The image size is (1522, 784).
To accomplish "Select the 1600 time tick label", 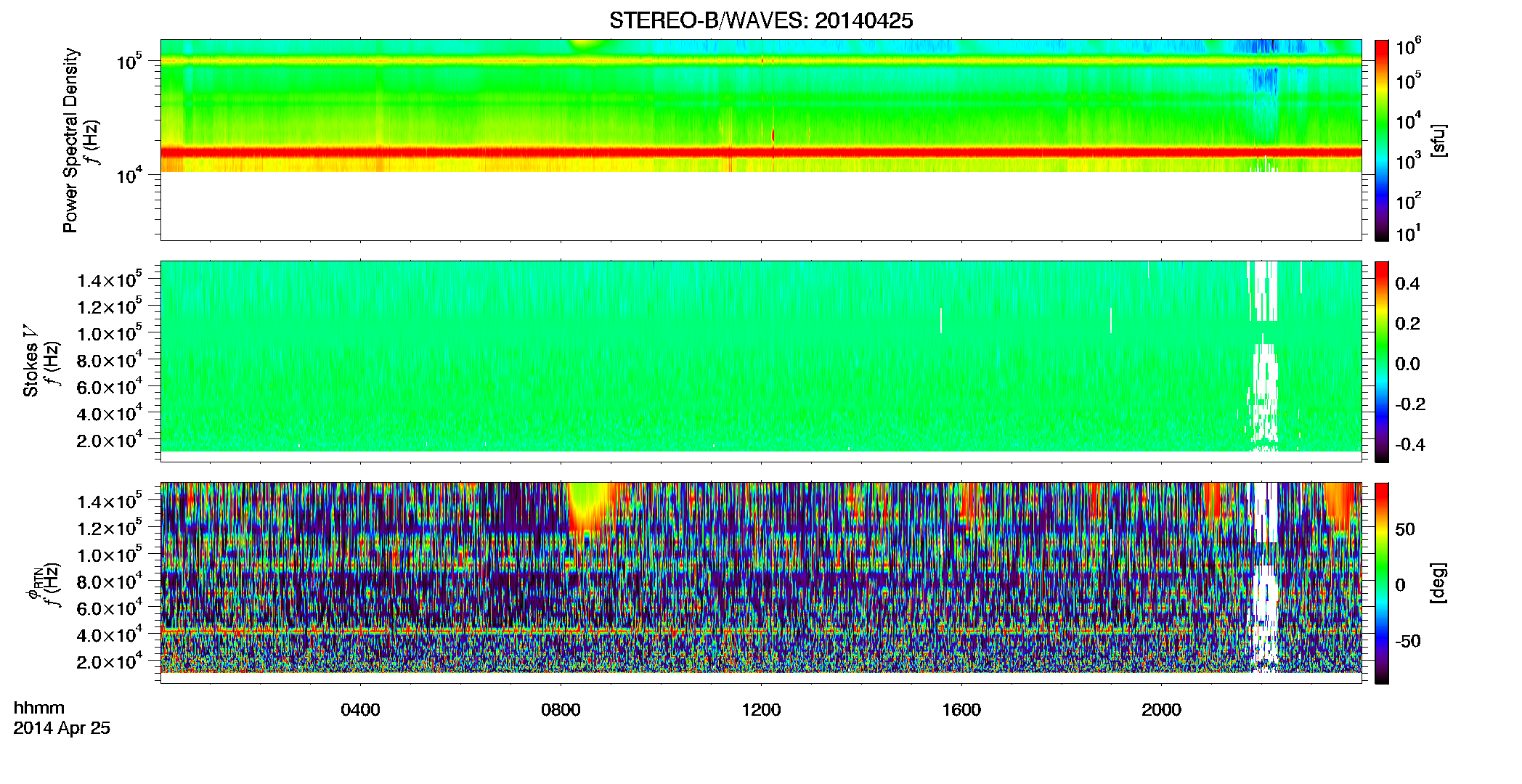I will coord(961,710).
